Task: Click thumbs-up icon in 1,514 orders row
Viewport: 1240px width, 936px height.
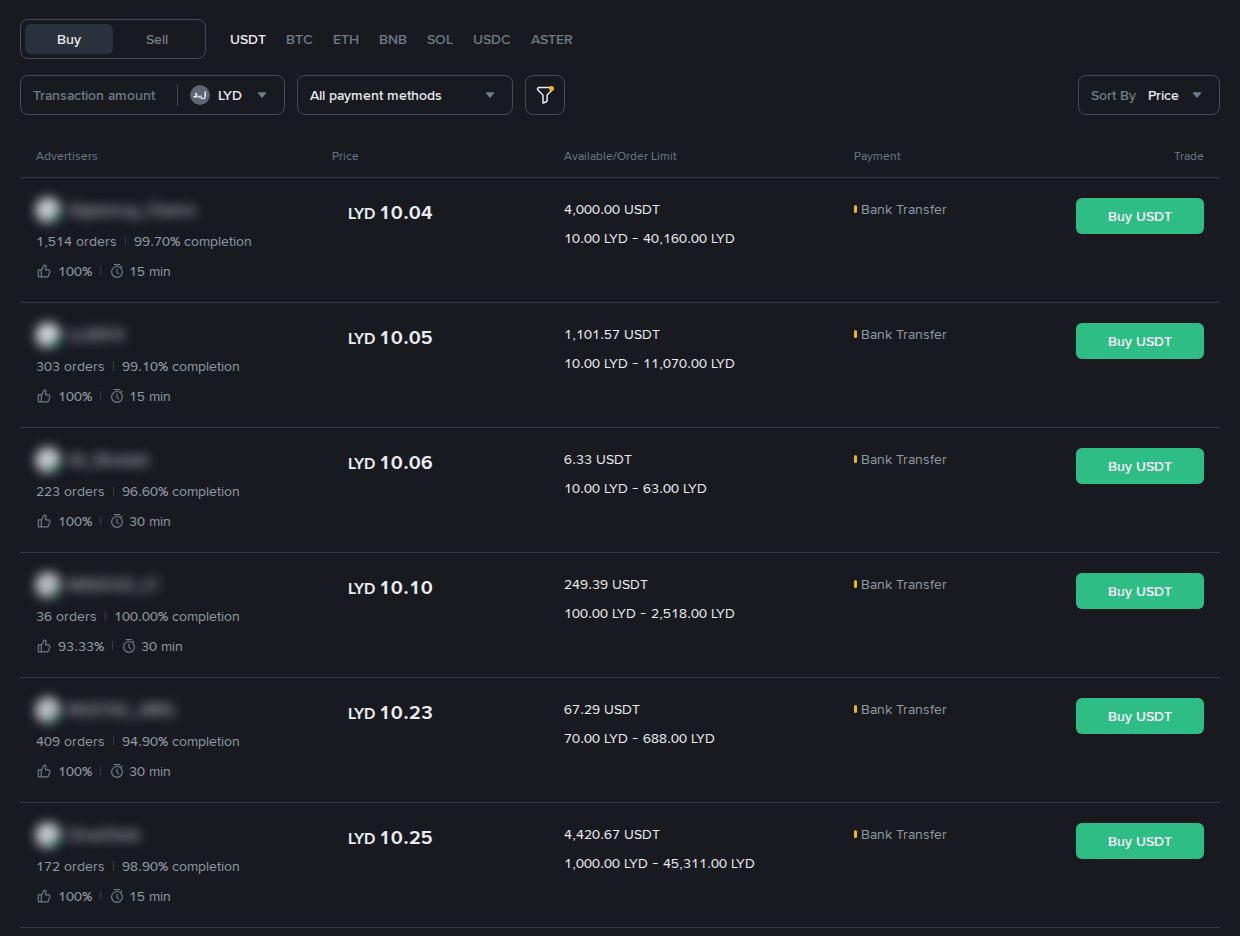Action: (44, 271)
